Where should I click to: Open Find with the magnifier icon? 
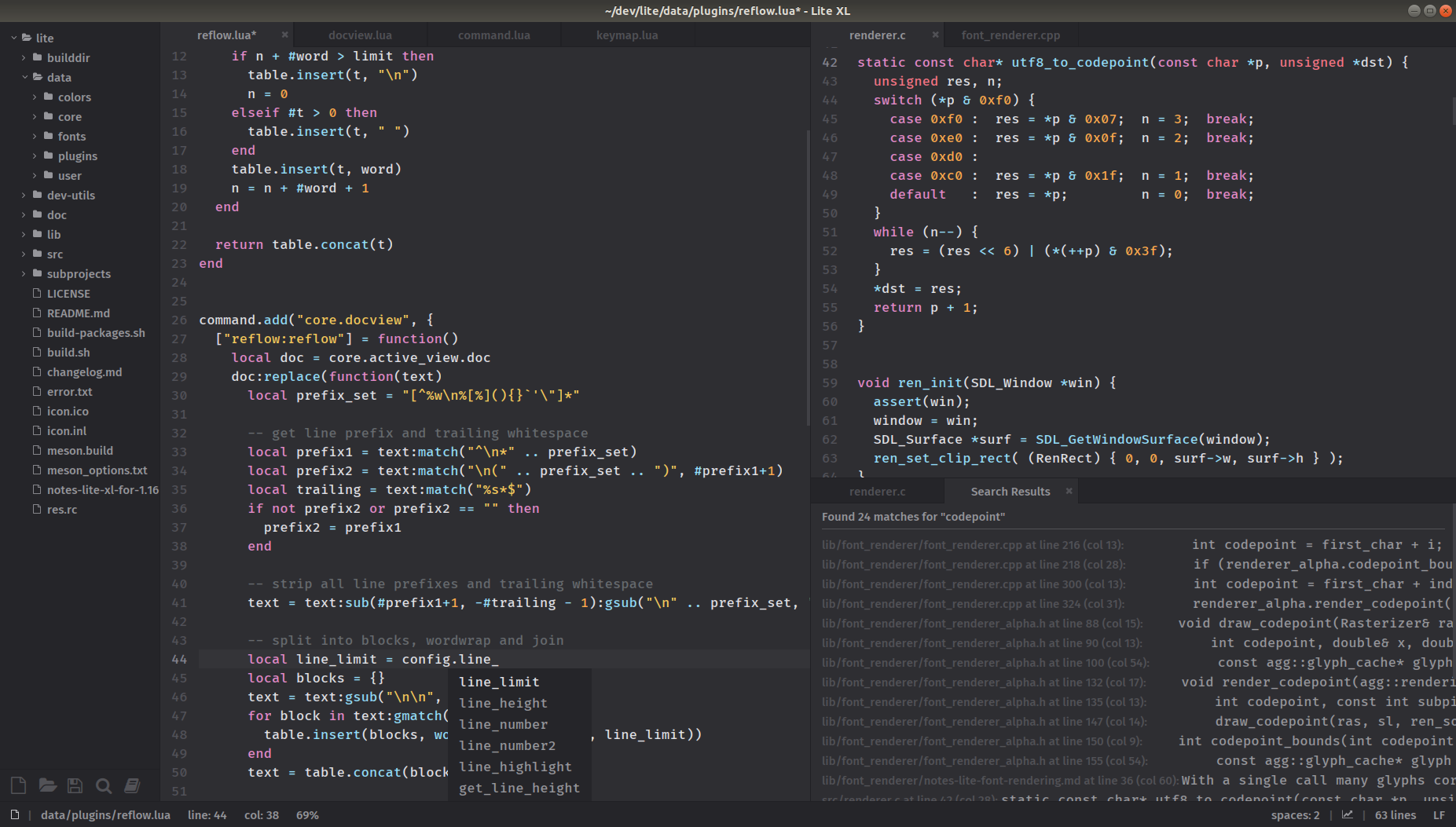point(103,785)
